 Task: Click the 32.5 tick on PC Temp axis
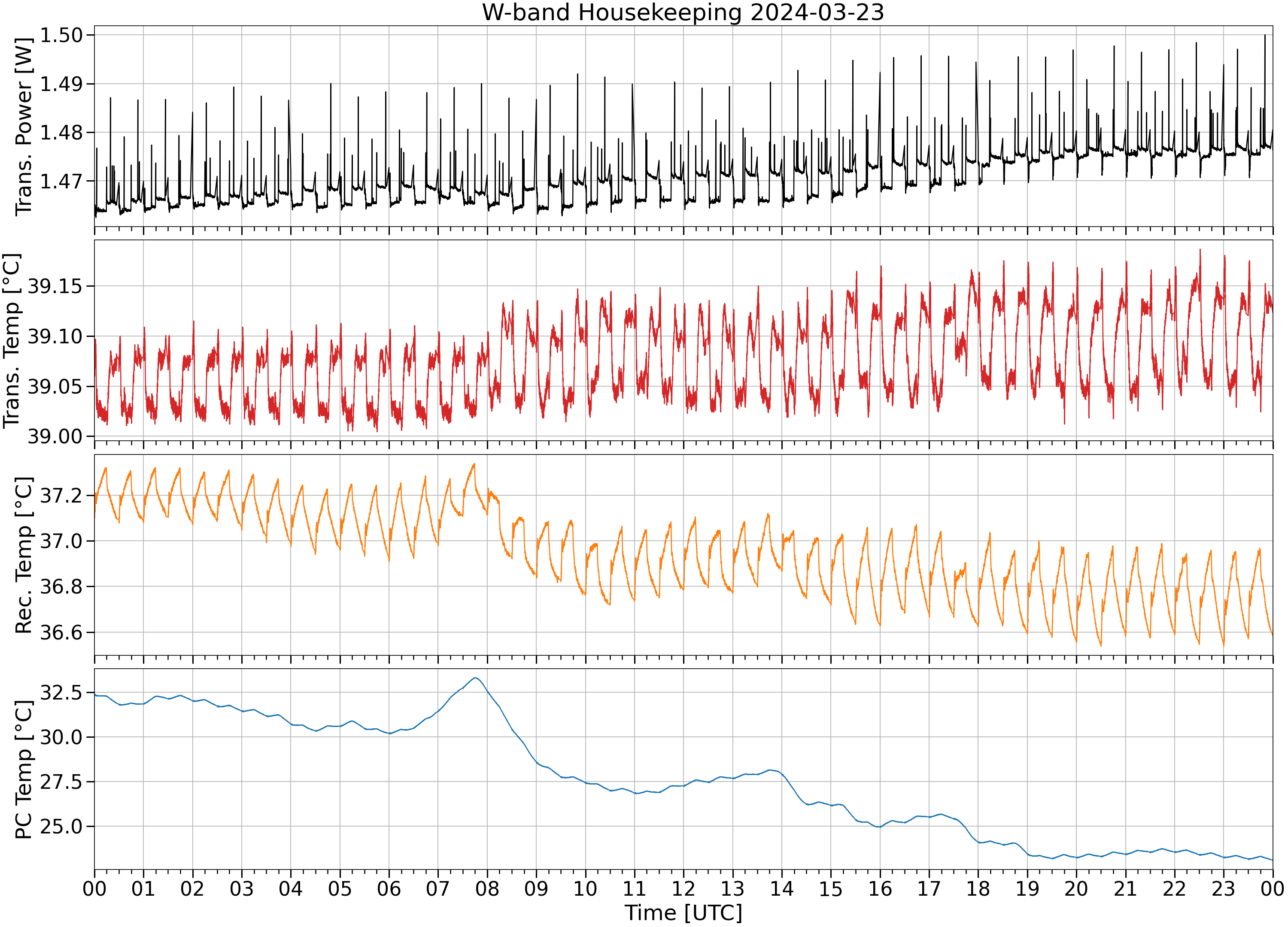pyautogui.click(x=61, y=693)
